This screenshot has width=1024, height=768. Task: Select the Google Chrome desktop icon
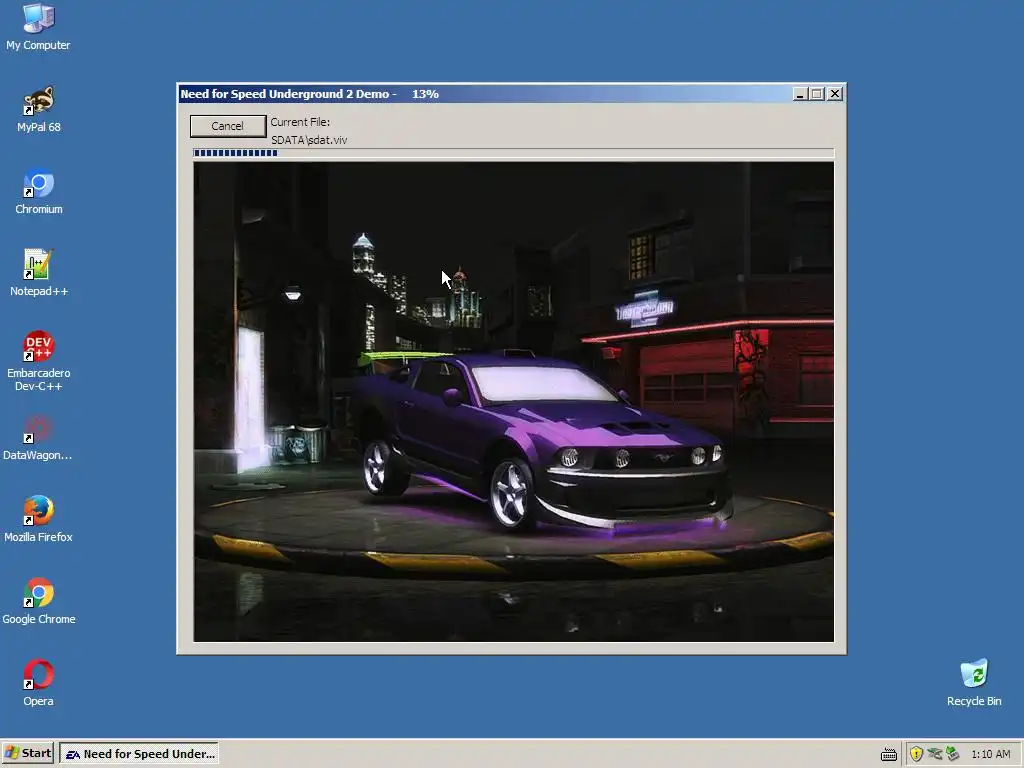coord(39,602)
